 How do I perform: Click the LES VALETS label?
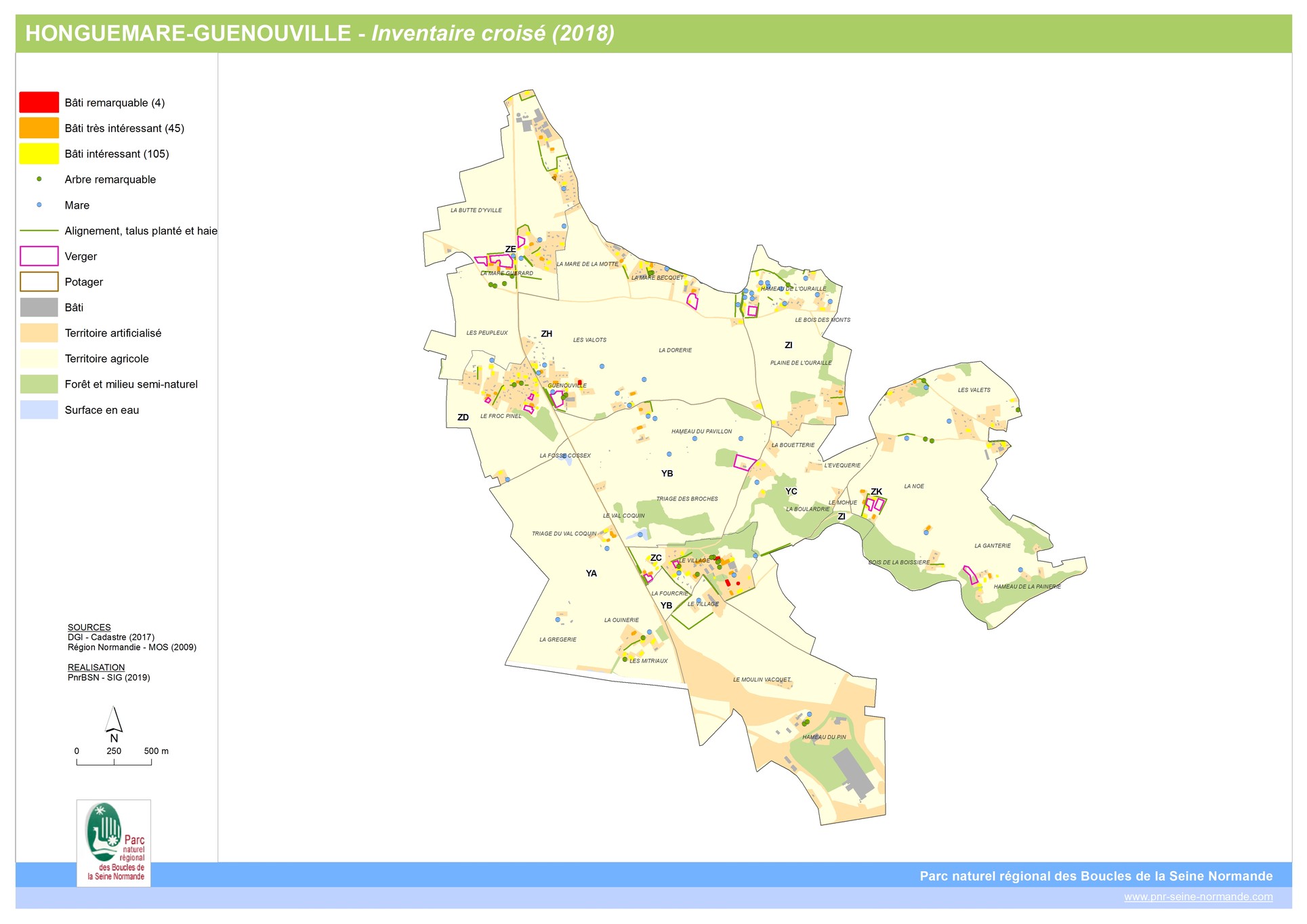tap(974, 390)
